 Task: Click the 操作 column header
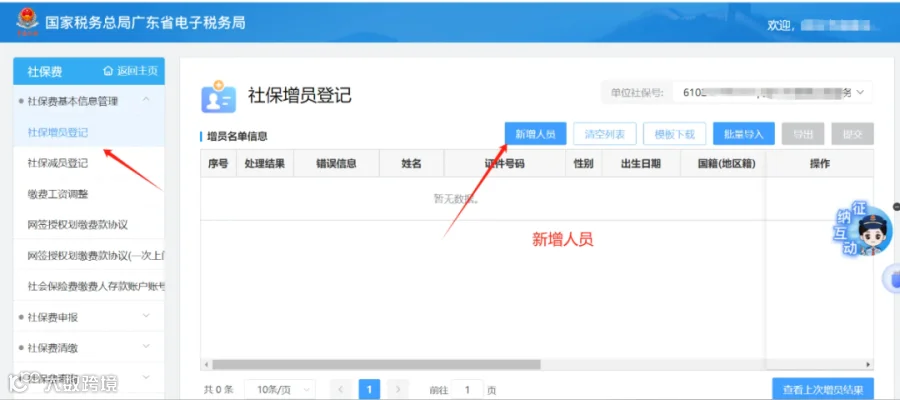coord(820,164)
